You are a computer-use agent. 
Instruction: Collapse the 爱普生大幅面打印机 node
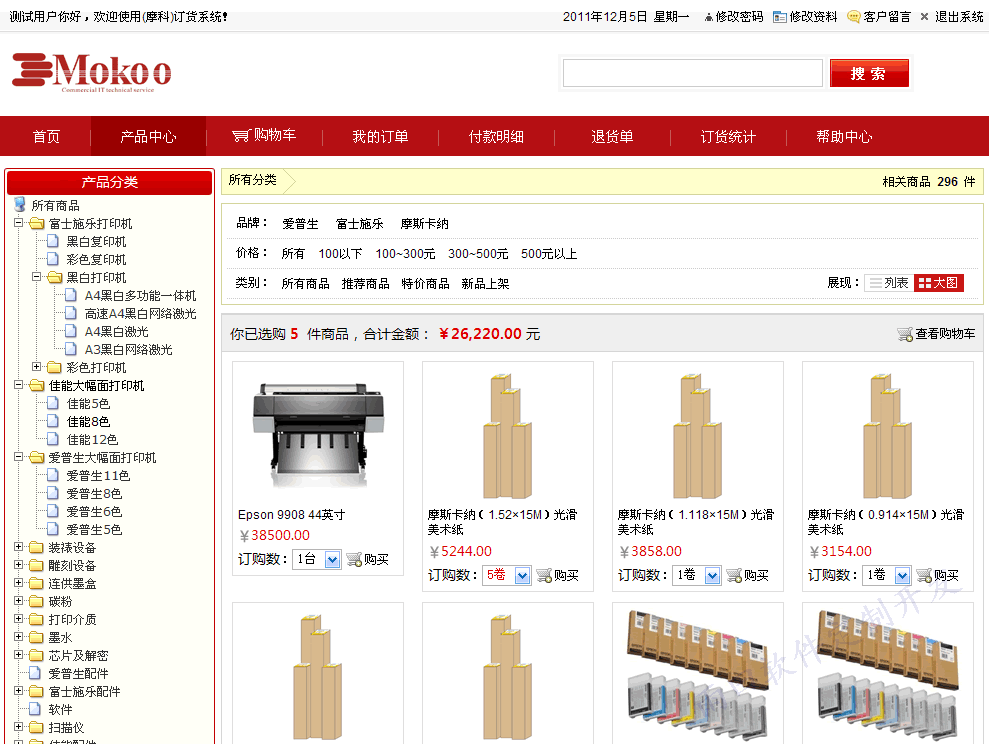coord(18,457)
